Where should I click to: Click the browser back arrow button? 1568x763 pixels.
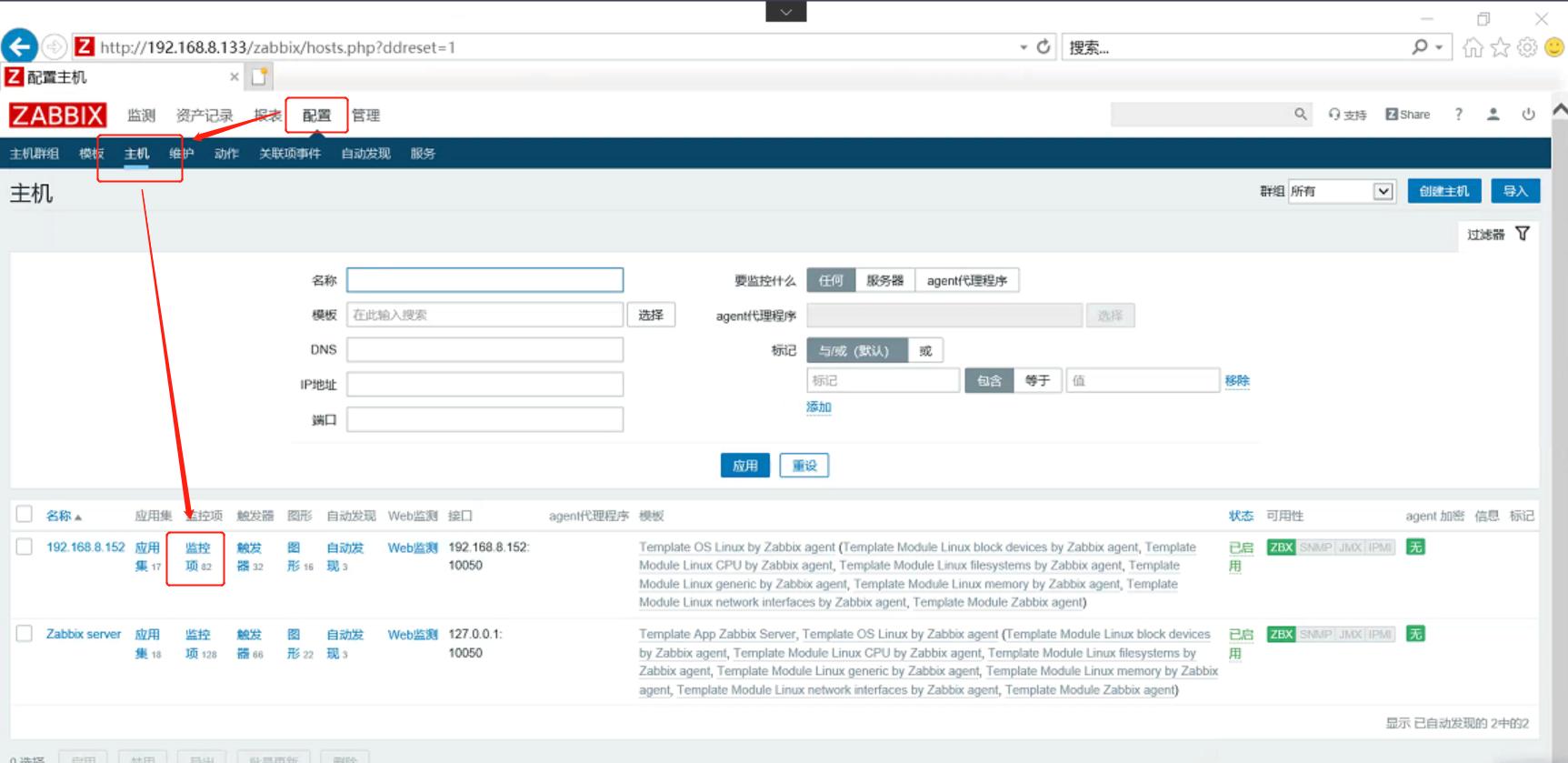coord(19,46)
